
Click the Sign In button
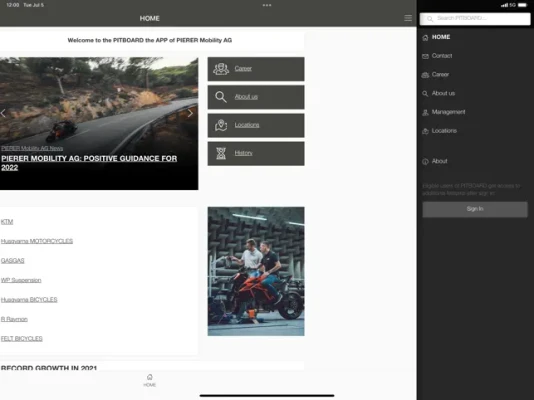tap(475, 209)
